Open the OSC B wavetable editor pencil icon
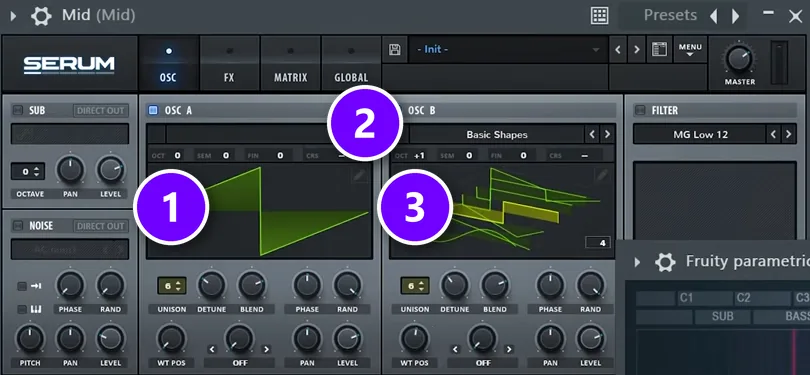 coord(602,175)
